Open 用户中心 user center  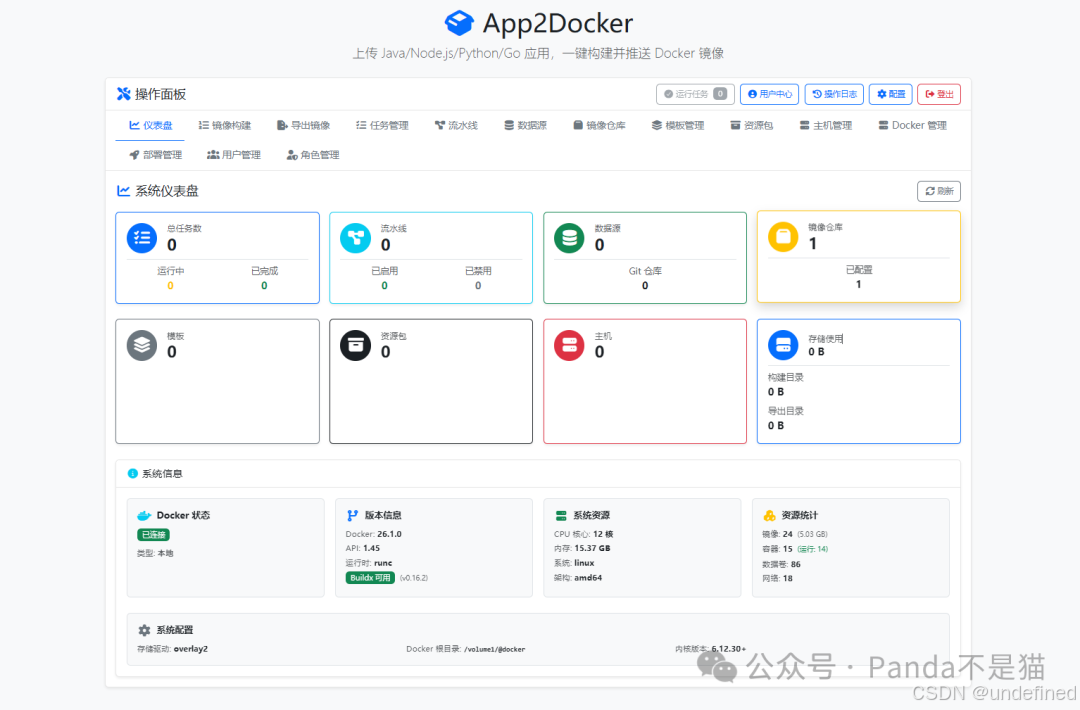(769, 94)
